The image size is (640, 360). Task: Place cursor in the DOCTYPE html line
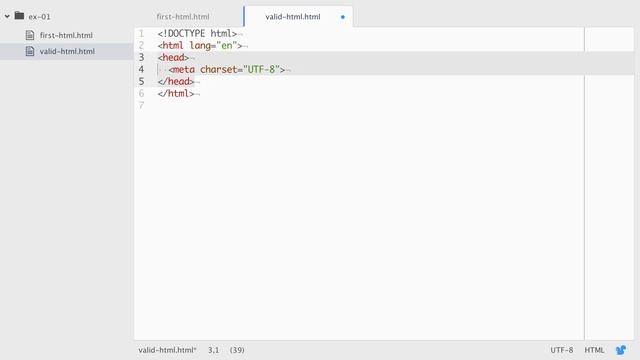(197, 33)
